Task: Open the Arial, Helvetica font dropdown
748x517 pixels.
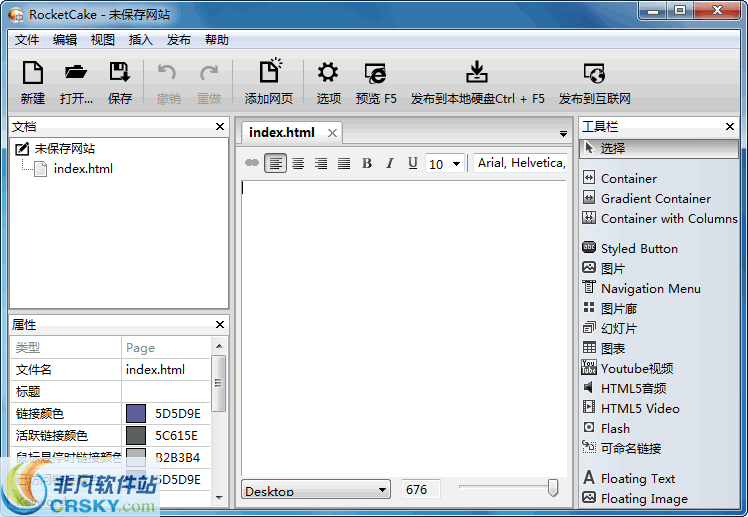Action: tap(520, 163)
